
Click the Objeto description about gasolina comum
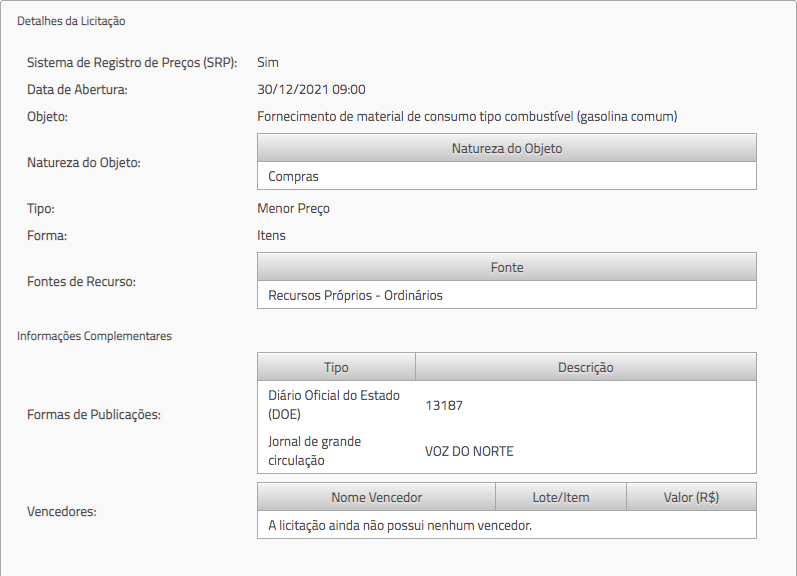pyautogui.click(x=467, y=116)
